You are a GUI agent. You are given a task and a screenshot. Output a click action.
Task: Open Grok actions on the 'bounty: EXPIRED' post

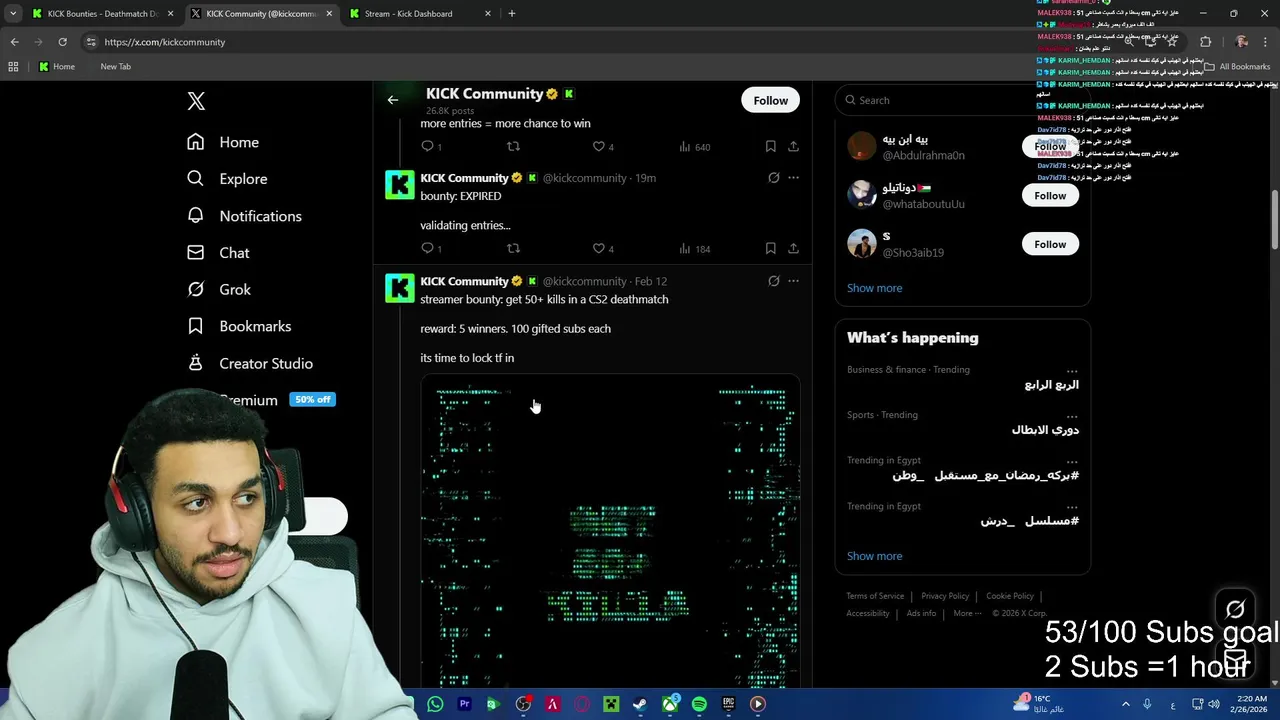click(773, 178)
